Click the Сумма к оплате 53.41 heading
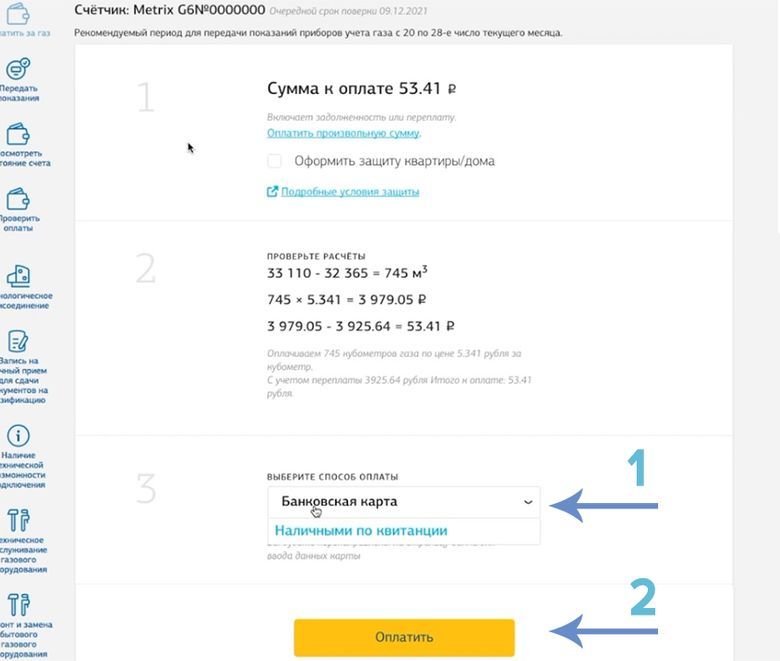This screenshot has width=780, height=661. 362,89
